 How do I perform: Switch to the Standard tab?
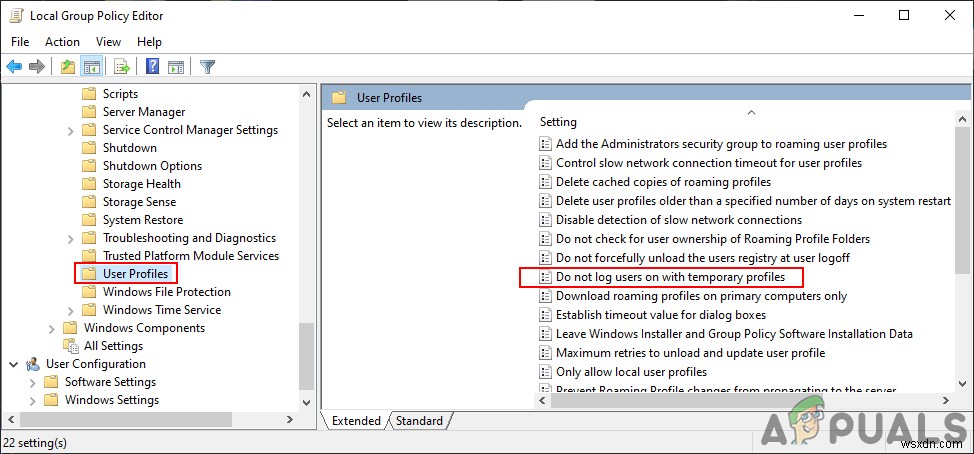point(419,421)
